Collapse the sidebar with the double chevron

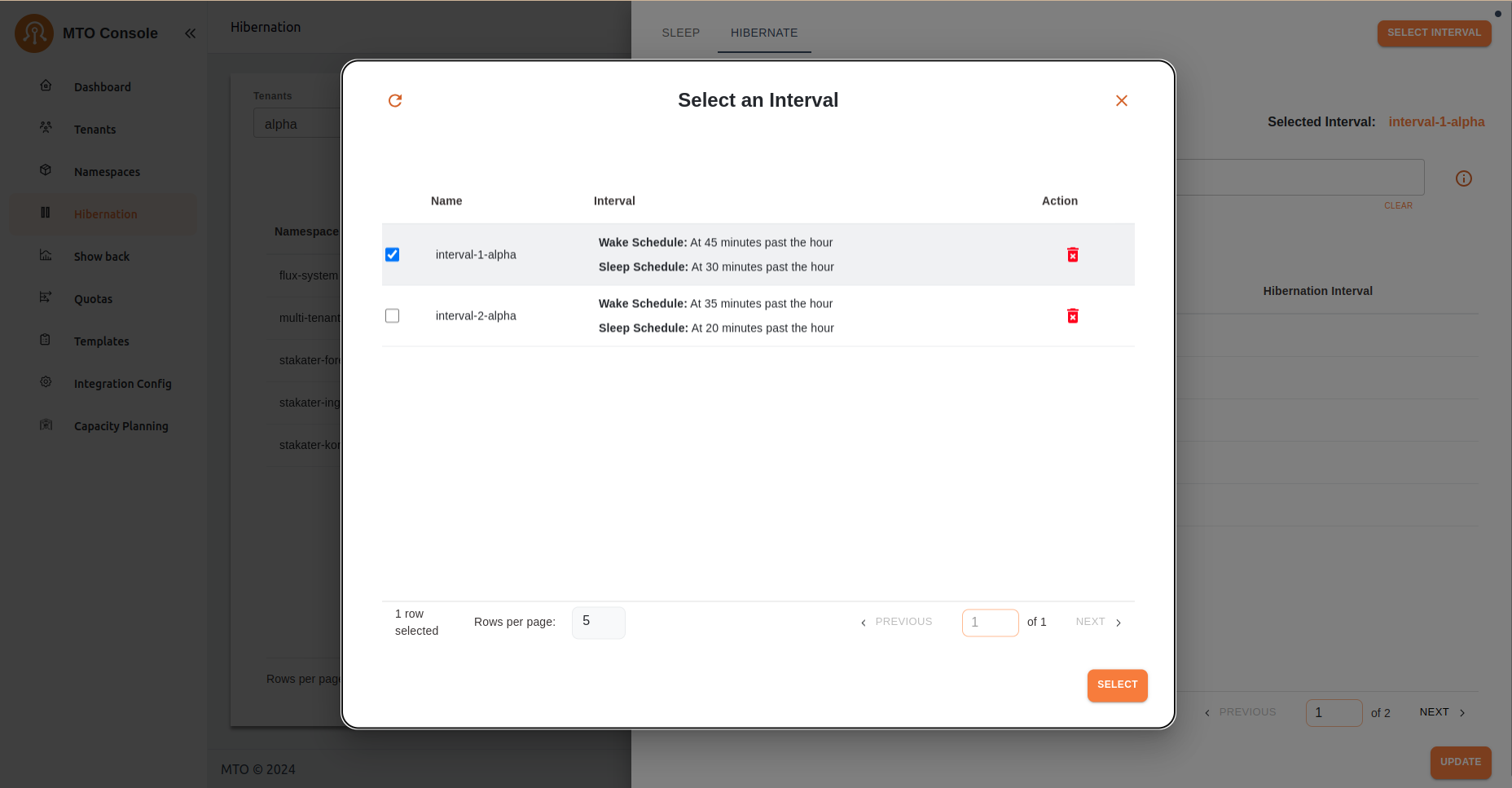point(190,33)
